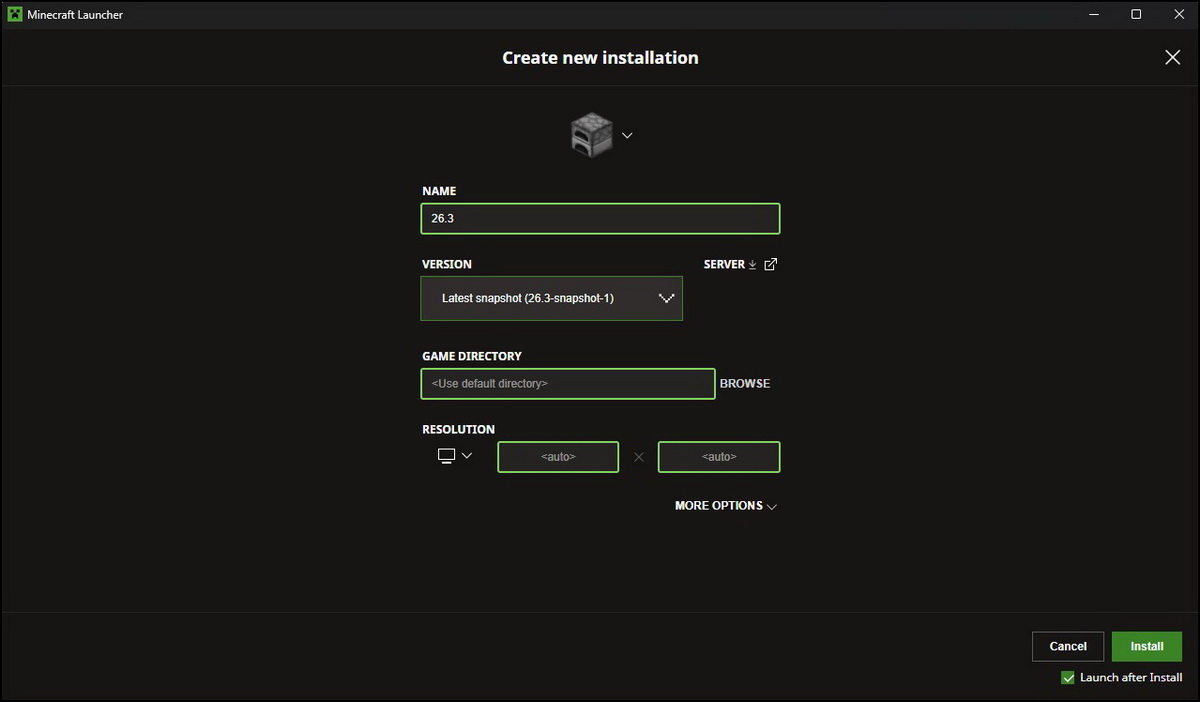Image resolution: width=1200 pixels, height=702 pixels.
Task: Close the Minecraft Launcher window
Action: coord(1181,15)
